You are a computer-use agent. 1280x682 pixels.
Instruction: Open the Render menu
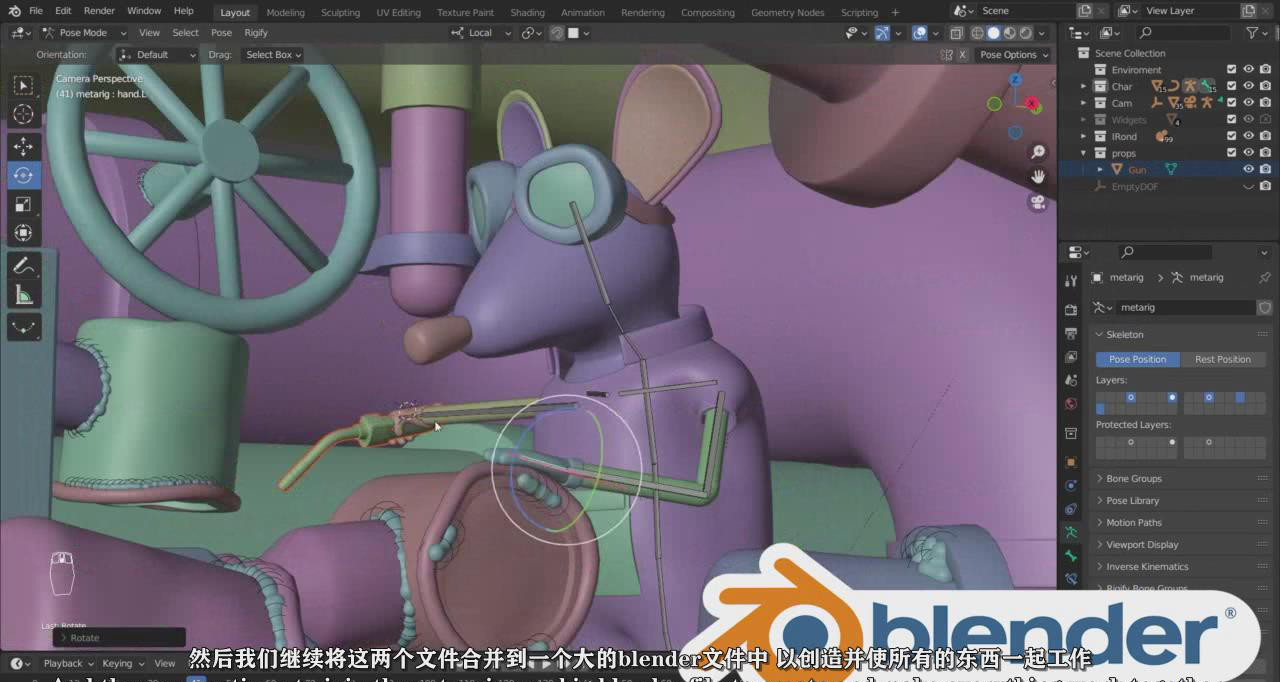(99, 11)
